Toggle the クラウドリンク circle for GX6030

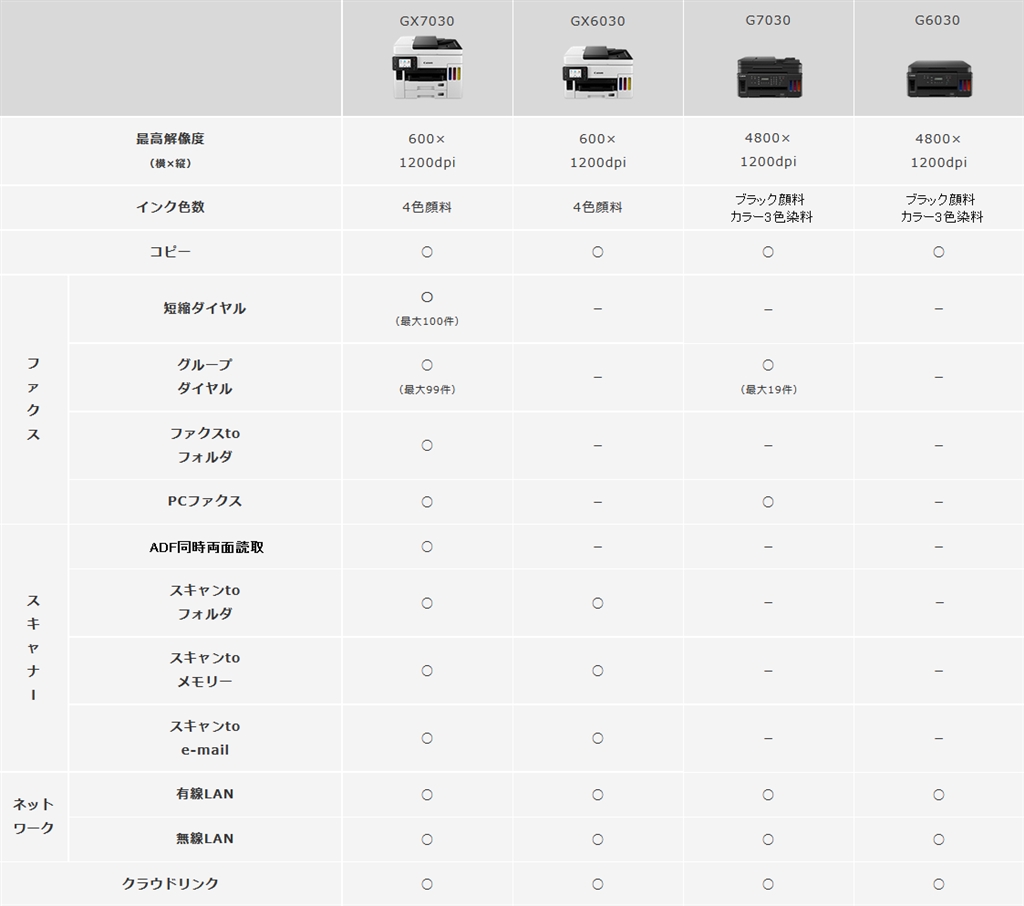pos(597,884)
